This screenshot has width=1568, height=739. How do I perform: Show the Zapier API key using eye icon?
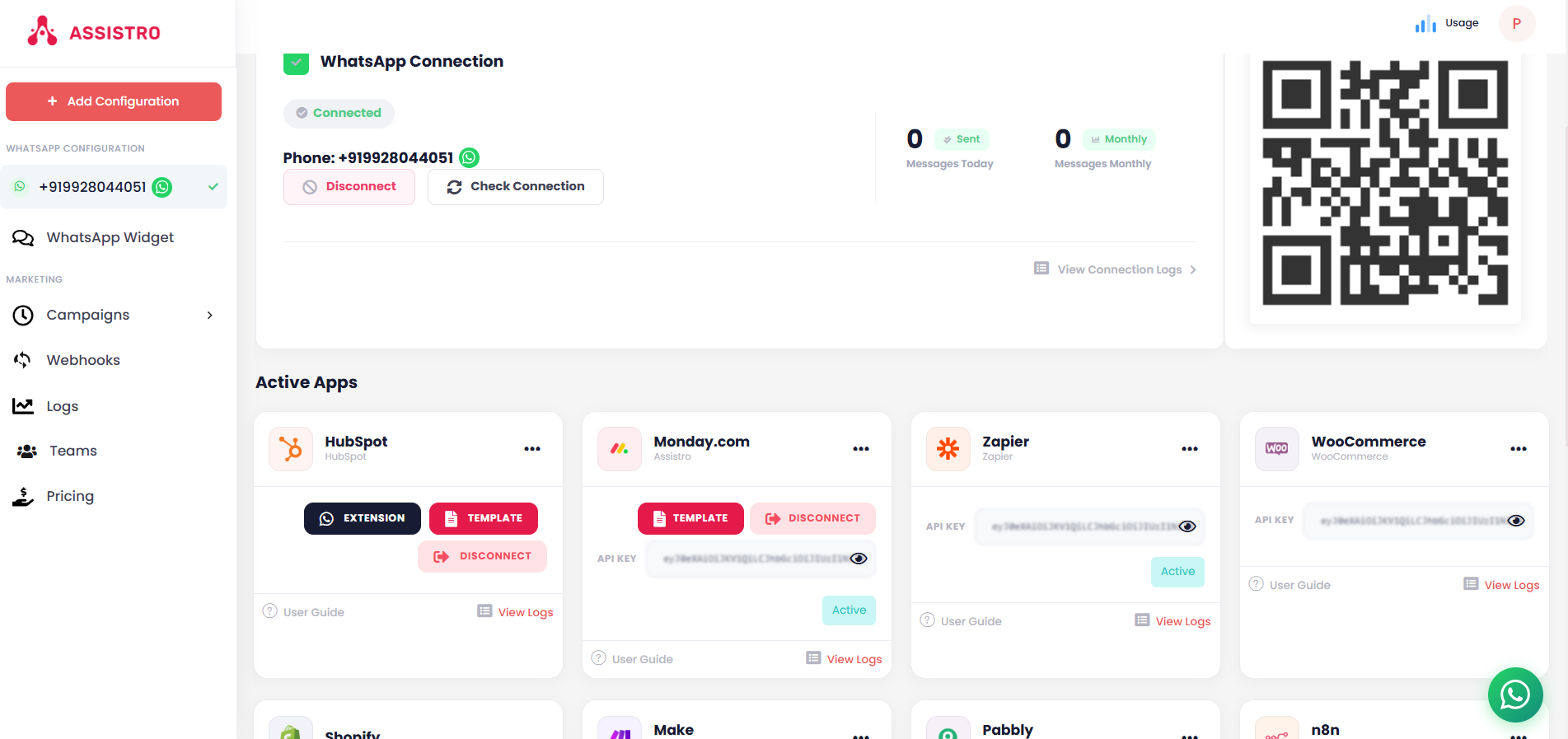click(1187, 526)
